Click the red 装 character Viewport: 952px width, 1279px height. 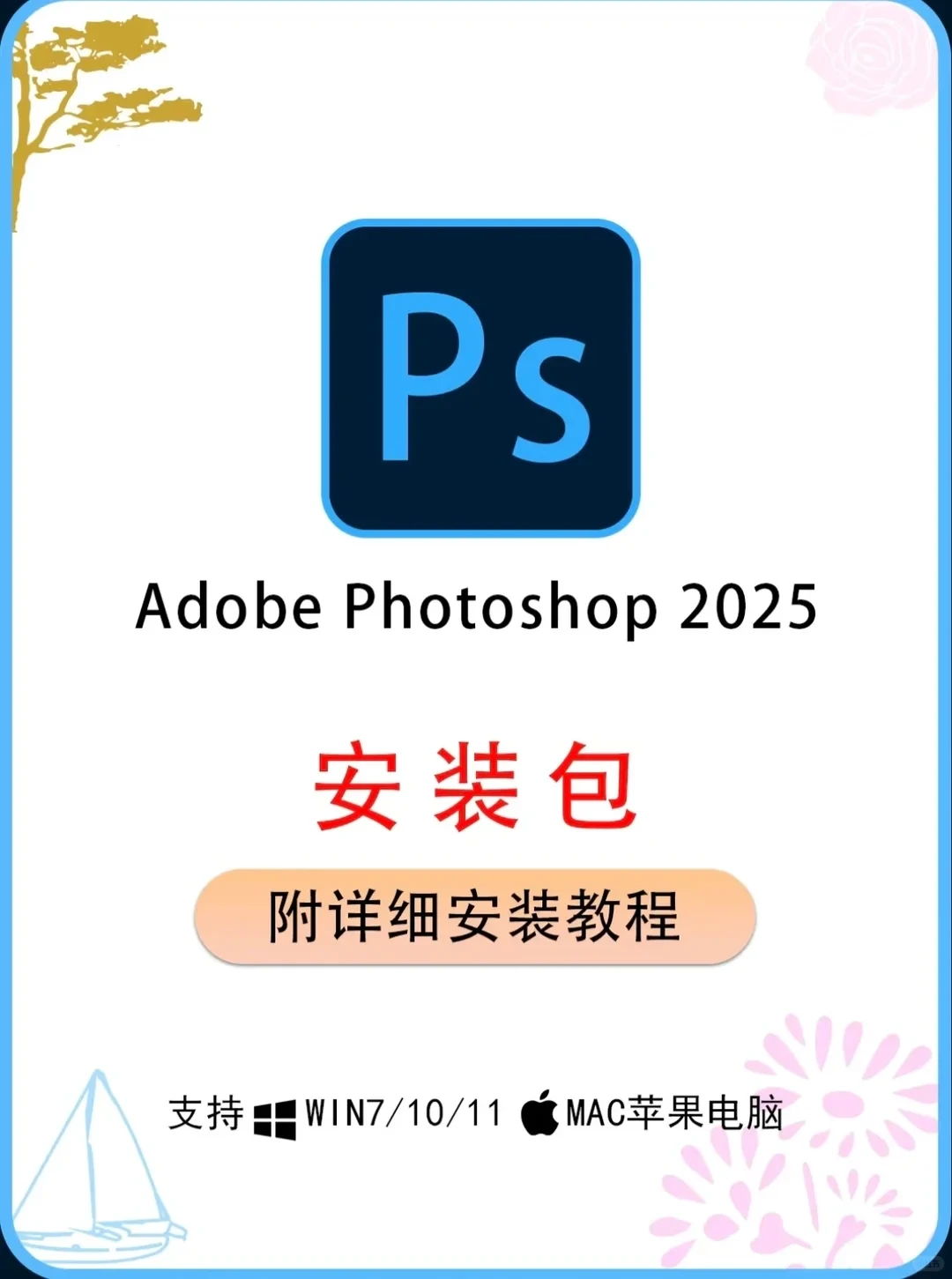pos(475,785)
